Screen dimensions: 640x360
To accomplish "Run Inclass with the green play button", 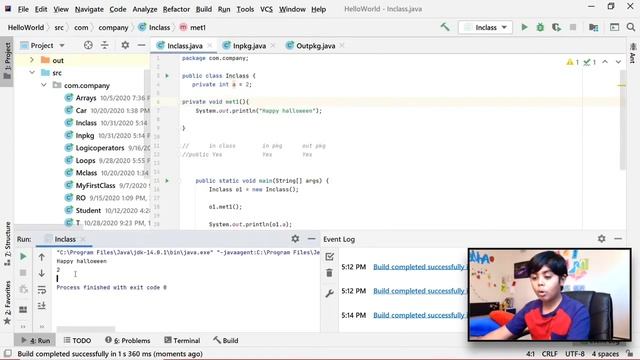I will (524, 27).
